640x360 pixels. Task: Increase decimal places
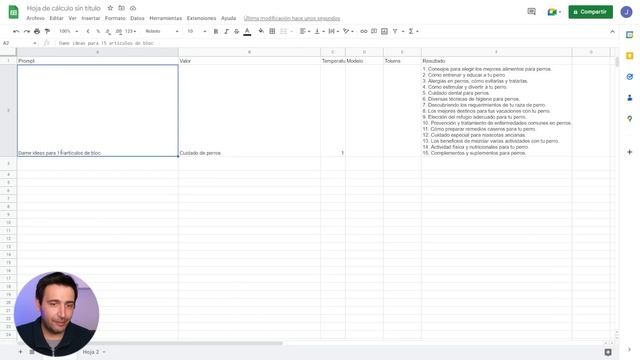click(118, 31)
